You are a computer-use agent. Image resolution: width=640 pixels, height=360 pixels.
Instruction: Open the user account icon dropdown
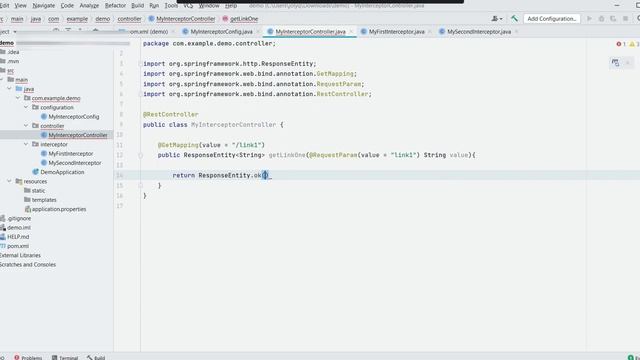point(496,19)
